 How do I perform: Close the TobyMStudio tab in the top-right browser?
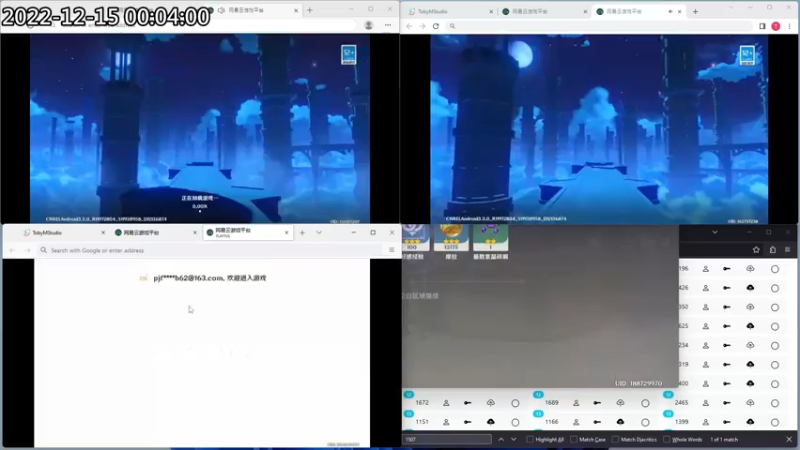[x=491, y=11]
